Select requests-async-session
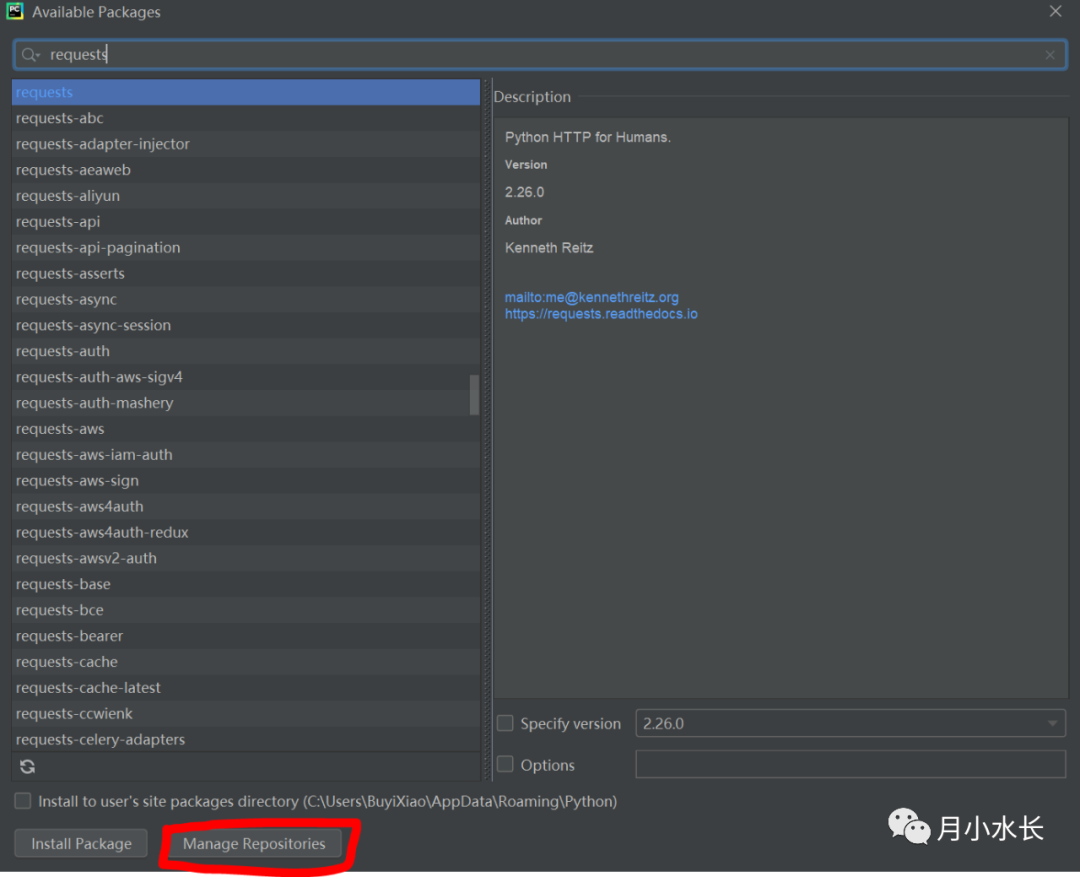 [x=246, y=325]
